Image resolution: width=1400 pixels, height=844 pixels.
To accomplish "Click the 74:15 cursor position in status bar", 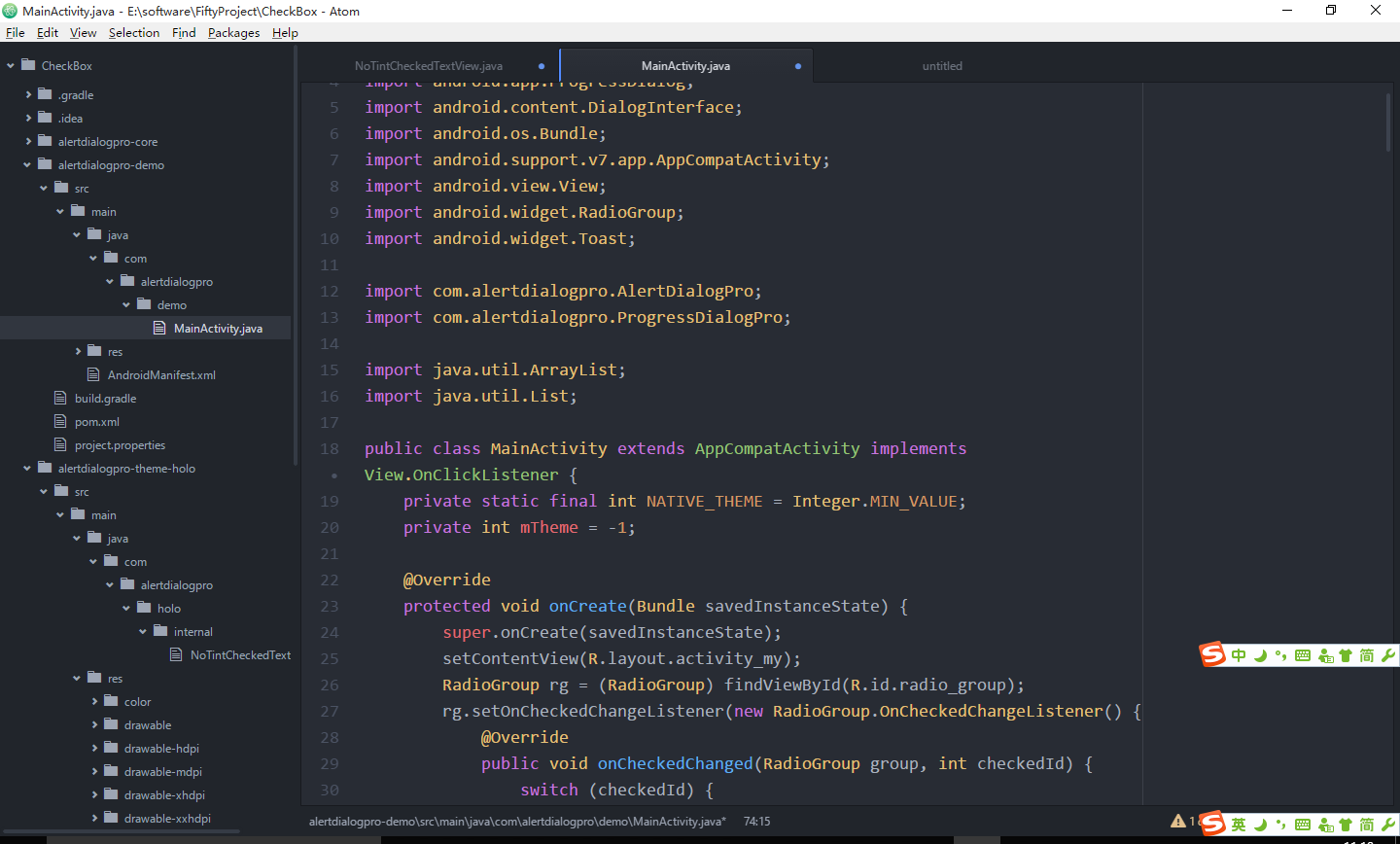I will point(757,821).
